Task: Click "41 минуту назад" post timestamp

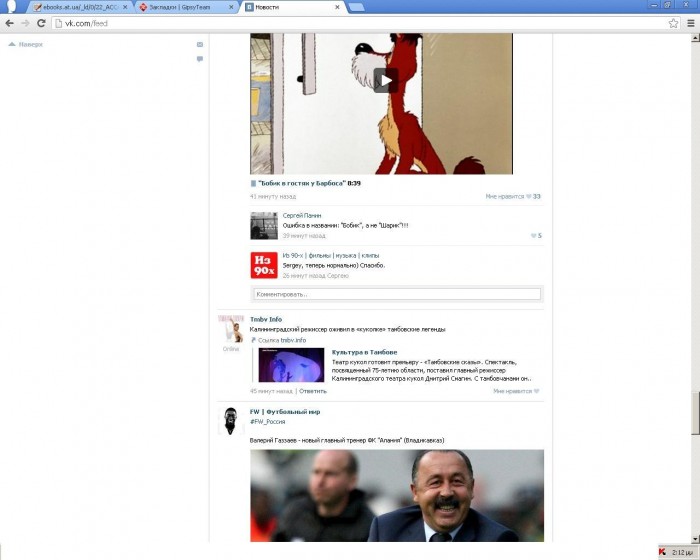Action: click(273, 196)
